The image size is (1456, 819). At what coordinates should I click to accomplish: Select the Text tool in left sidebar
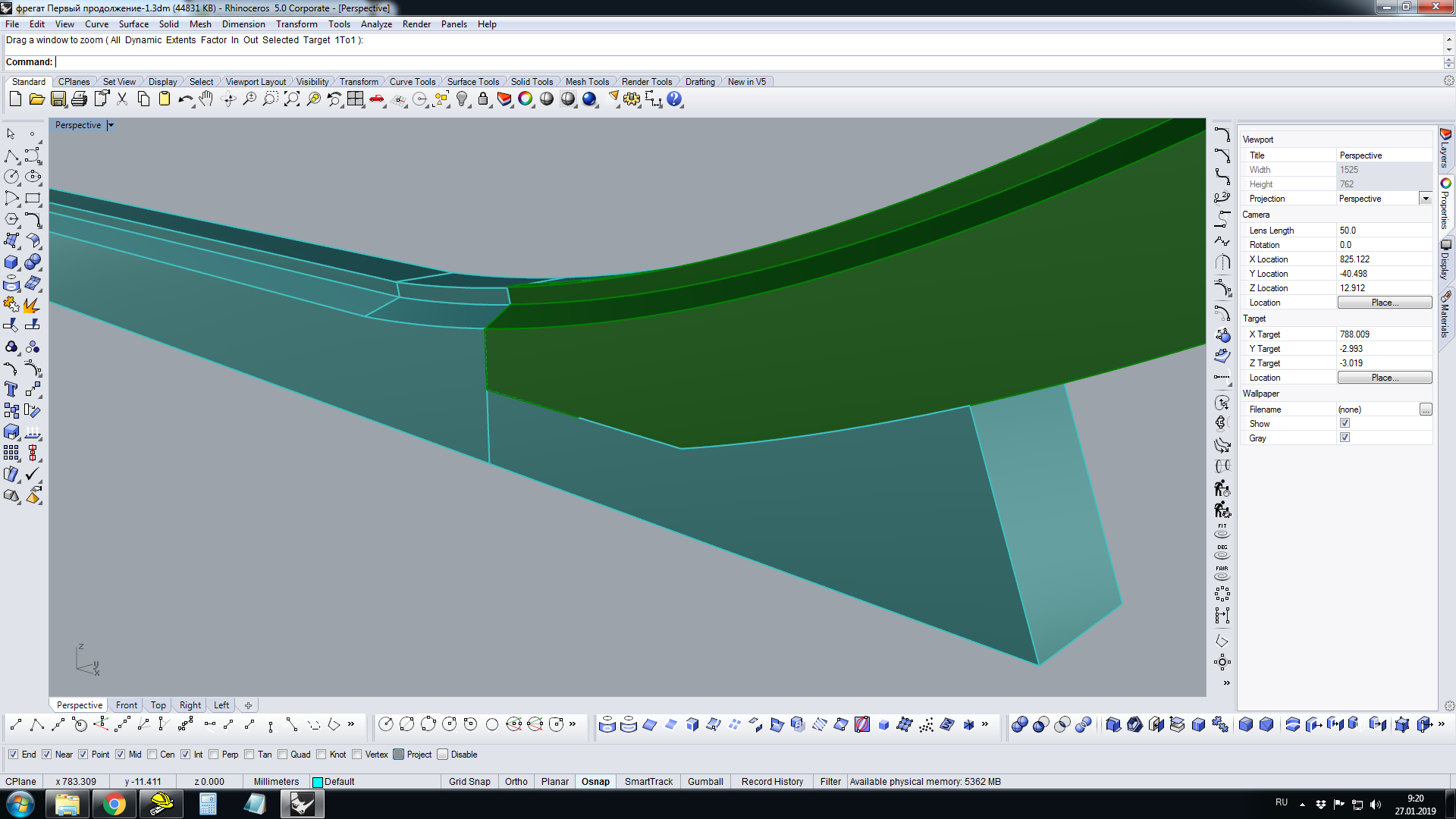[x=11, y=389]
